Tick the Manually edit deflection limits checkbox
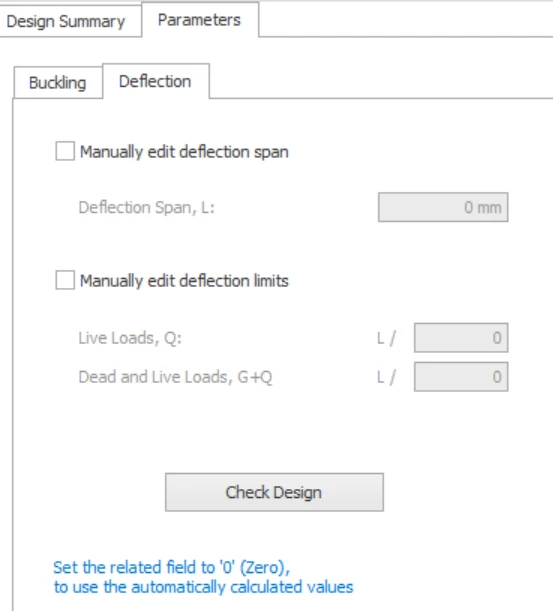Viewport: 553px width, 611px height. [x=65, y=280]
